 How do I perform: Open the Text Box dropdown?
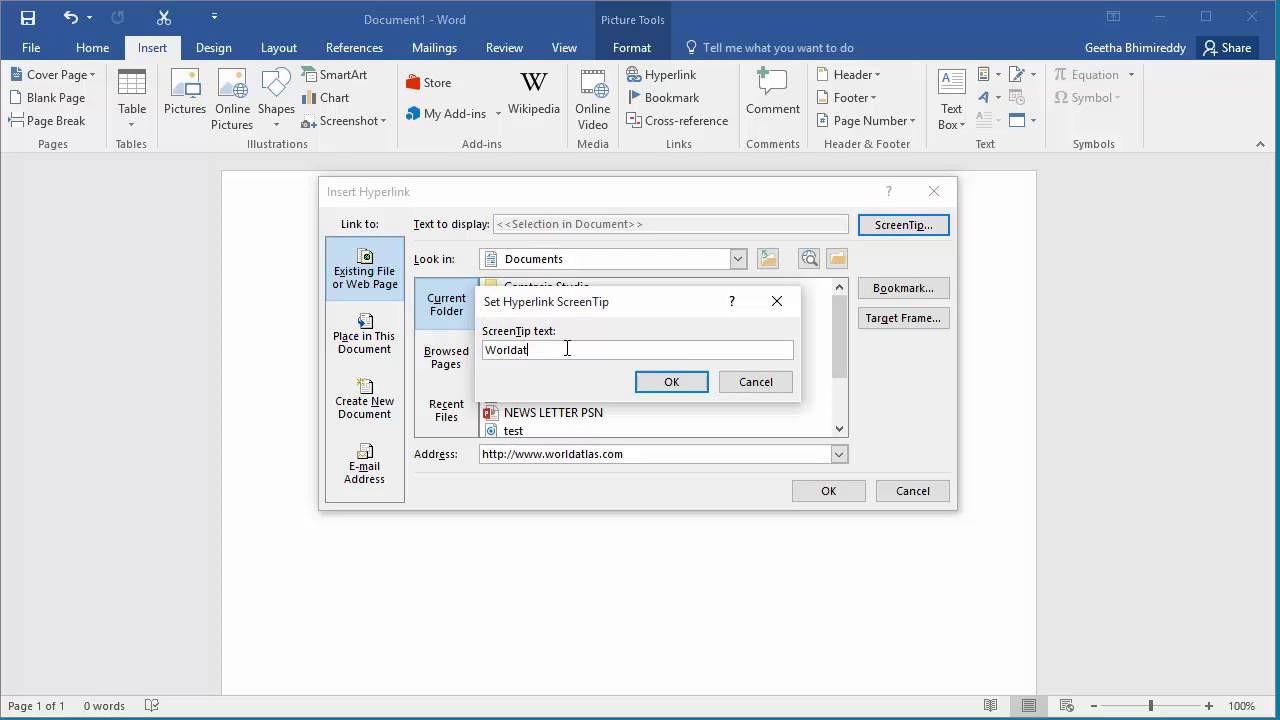pos(951,99)
